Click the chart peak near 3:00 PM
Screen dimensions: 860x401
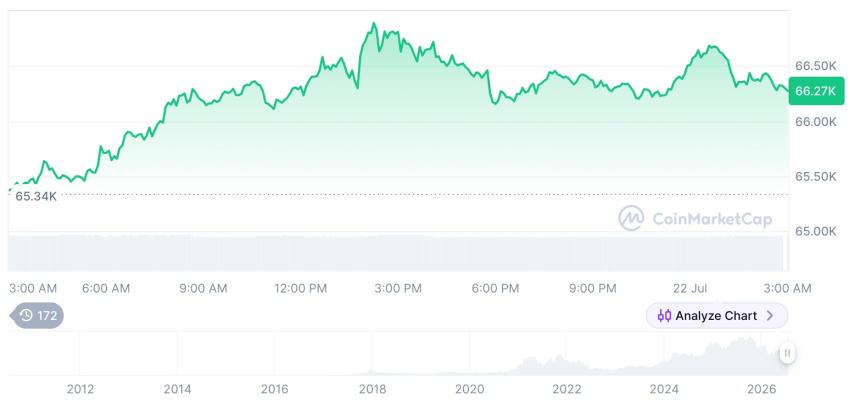[x=374, y=24]
